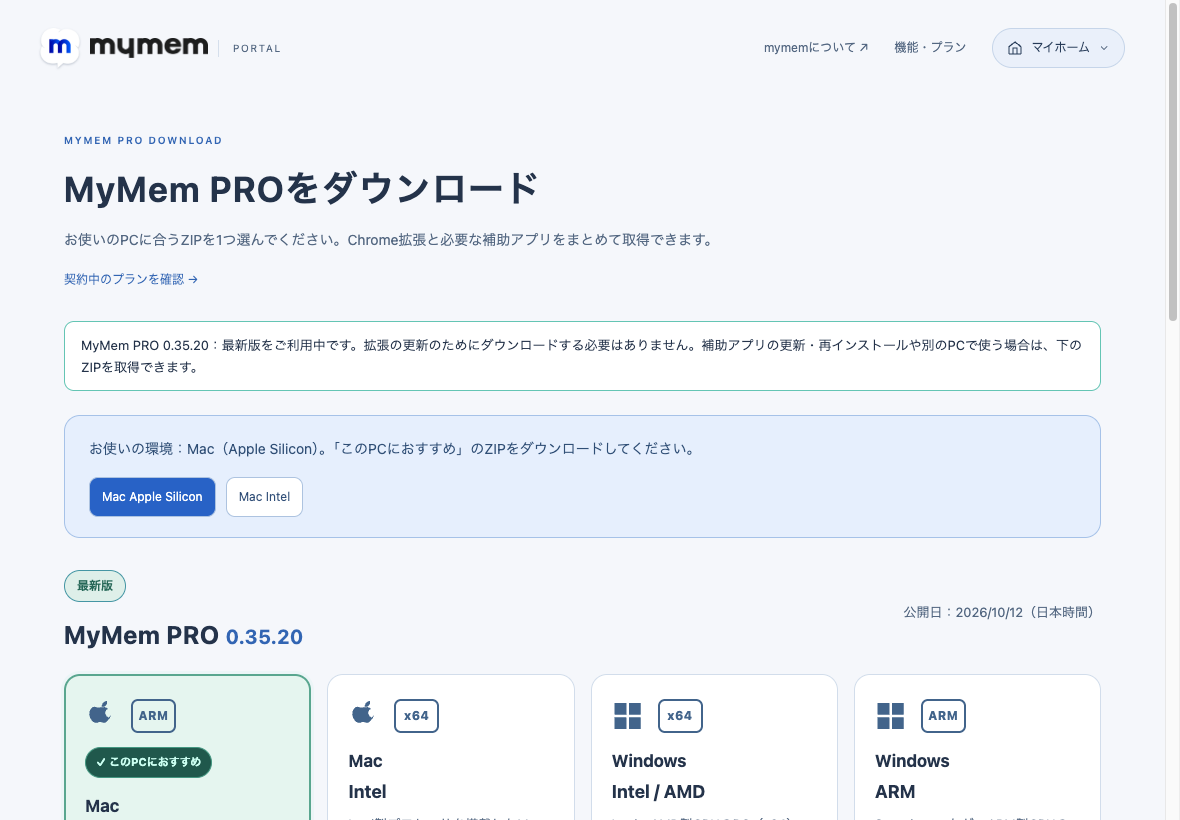Select Mac Intel button
1180x820 pixels.
click(264, 497)
